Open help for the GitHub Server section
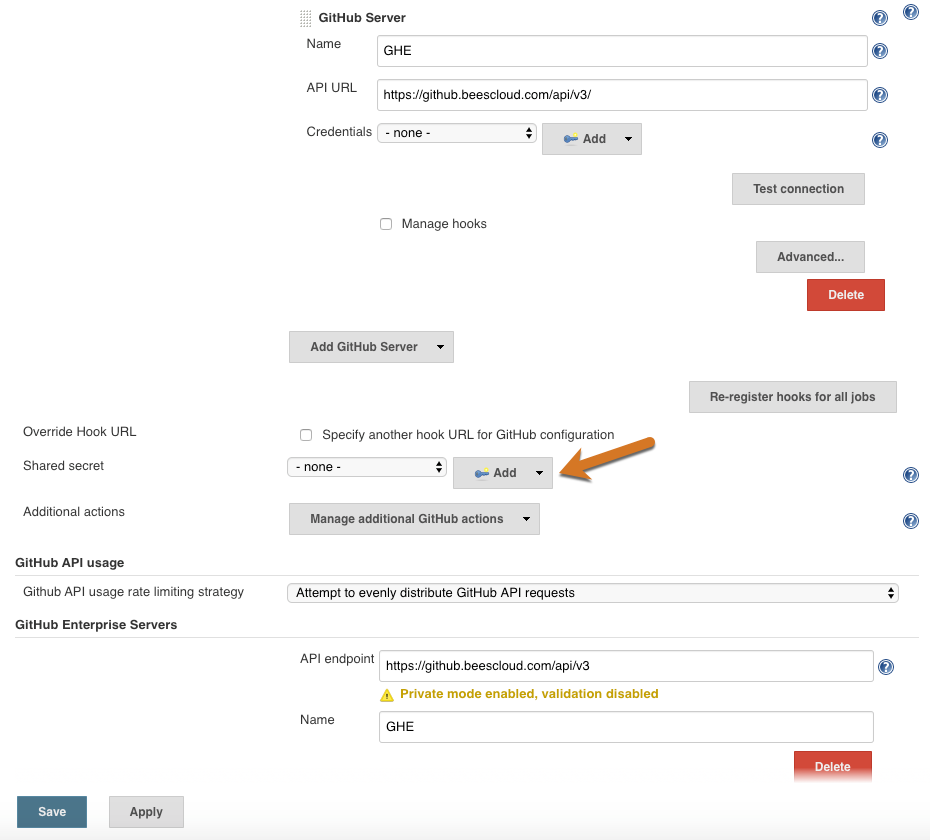The image size is (930, 840). pos(880,18)
